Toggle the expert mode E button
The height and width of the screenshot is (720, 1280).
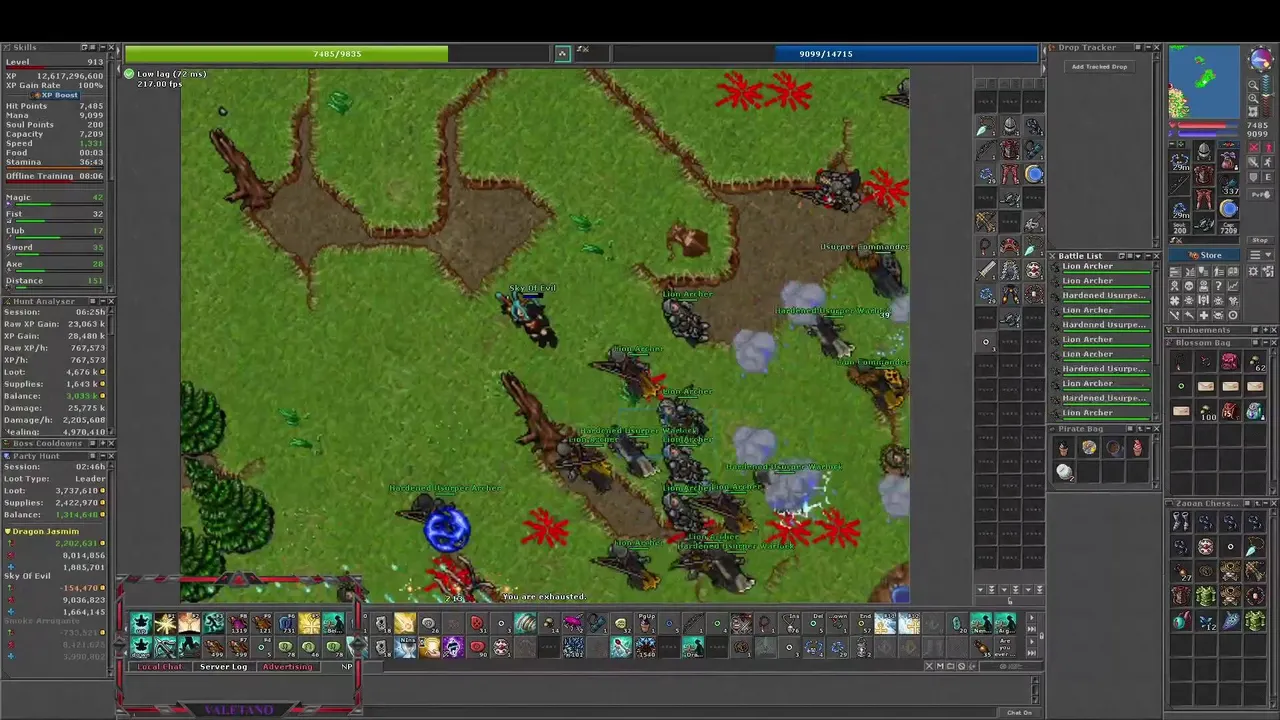1267,177
